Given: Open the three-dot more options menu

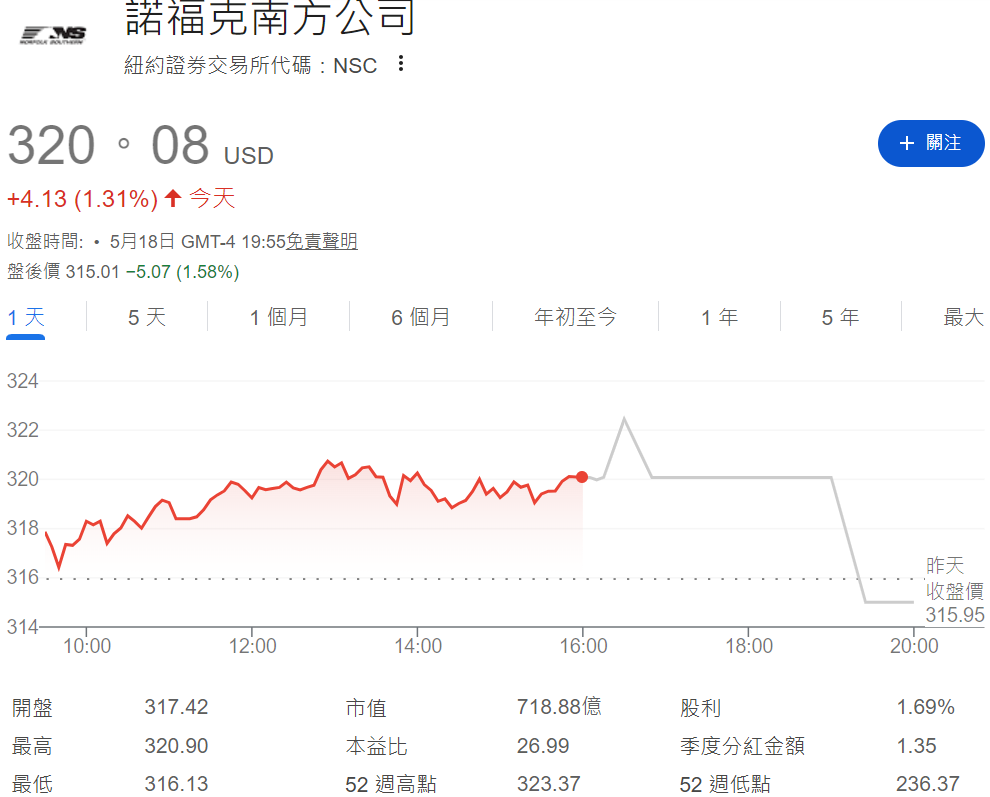Looking at the screenshot, I should click(x=401, y=63).
